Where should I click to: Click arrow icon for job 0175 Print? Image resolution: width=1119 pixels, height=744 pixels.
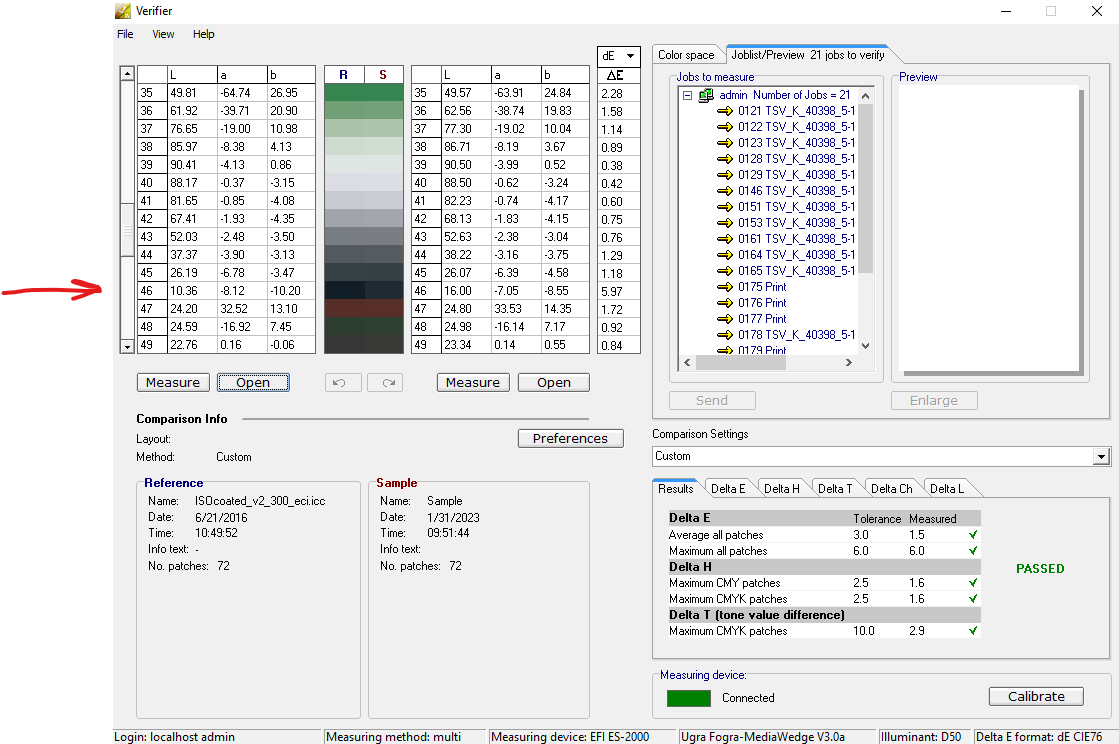point(725,287)
